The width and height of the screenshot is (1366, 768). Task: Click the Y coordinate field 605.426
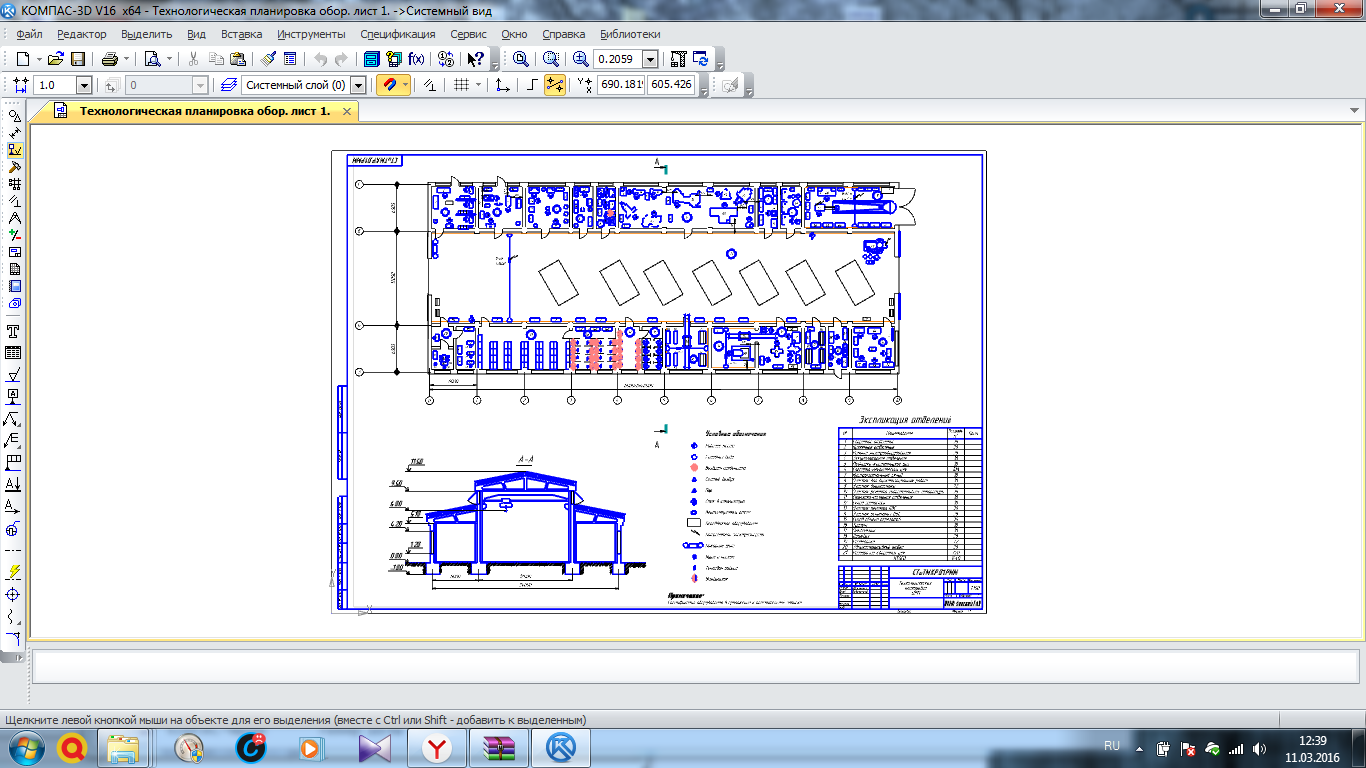click(x=672, y=85)
